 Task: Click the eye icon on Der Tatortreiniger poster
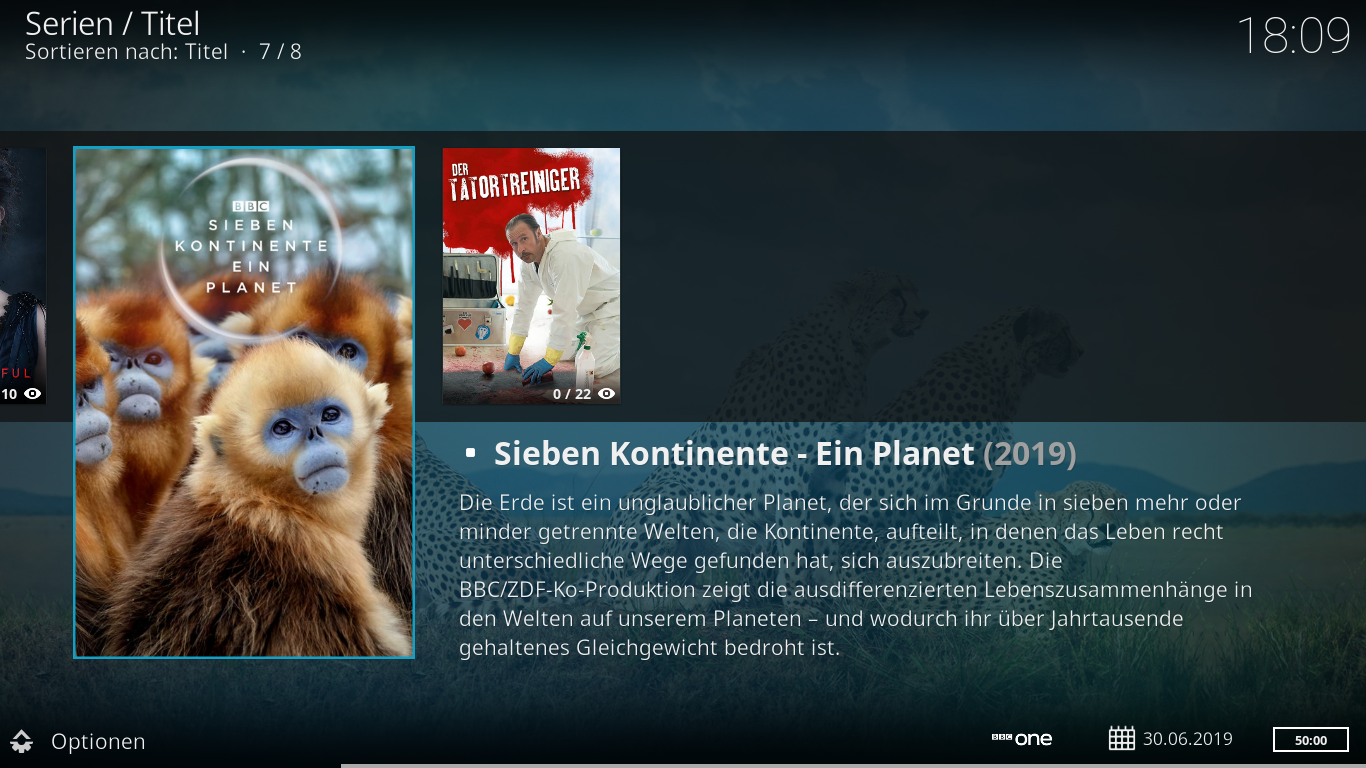pyautogui.click(x=606, y=394)
